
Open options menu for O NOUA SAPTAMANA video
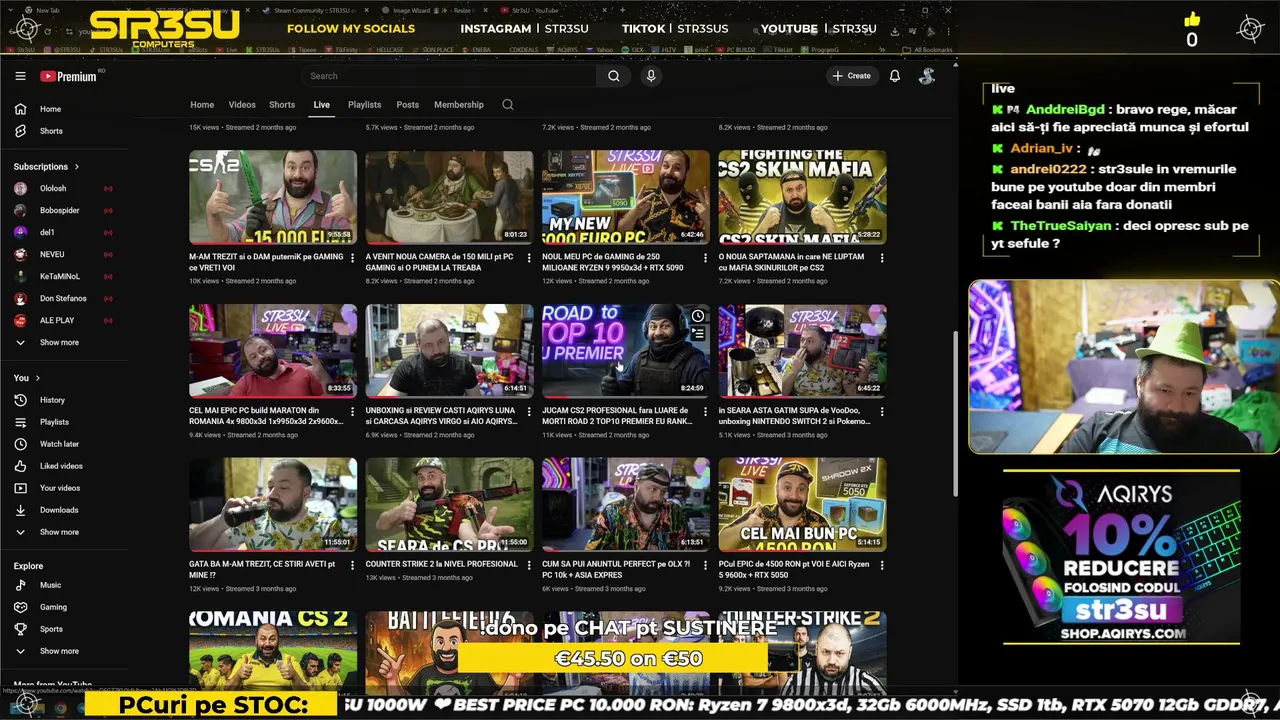pos(881,258)
